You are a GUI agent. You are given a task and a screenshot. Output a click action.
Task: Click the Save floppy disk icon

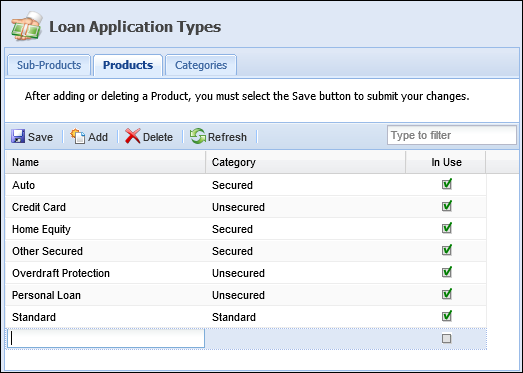(18, 136)
